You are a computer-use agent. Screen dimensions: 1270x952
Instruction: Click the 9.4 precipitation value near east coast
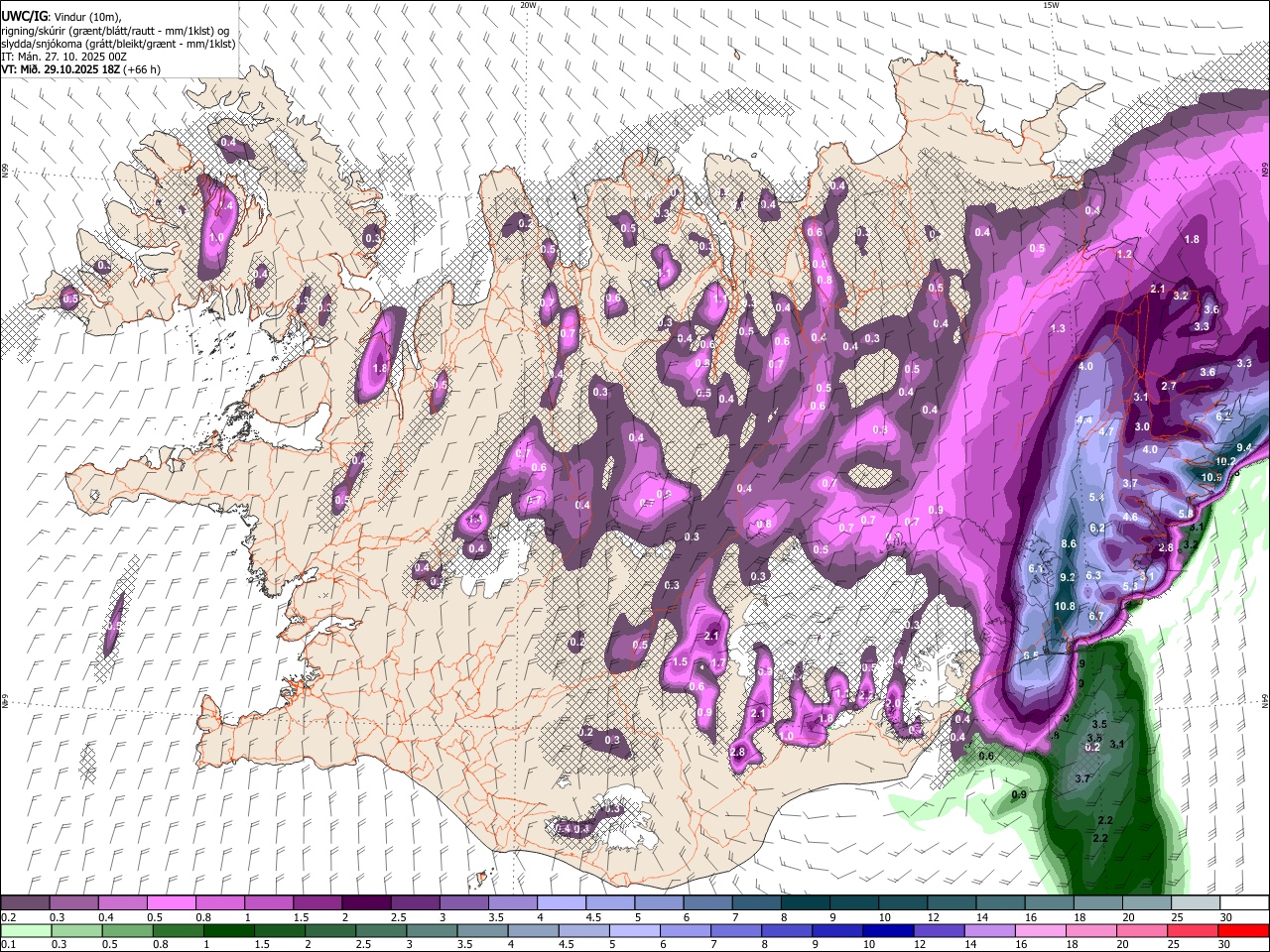point(1244,448)
